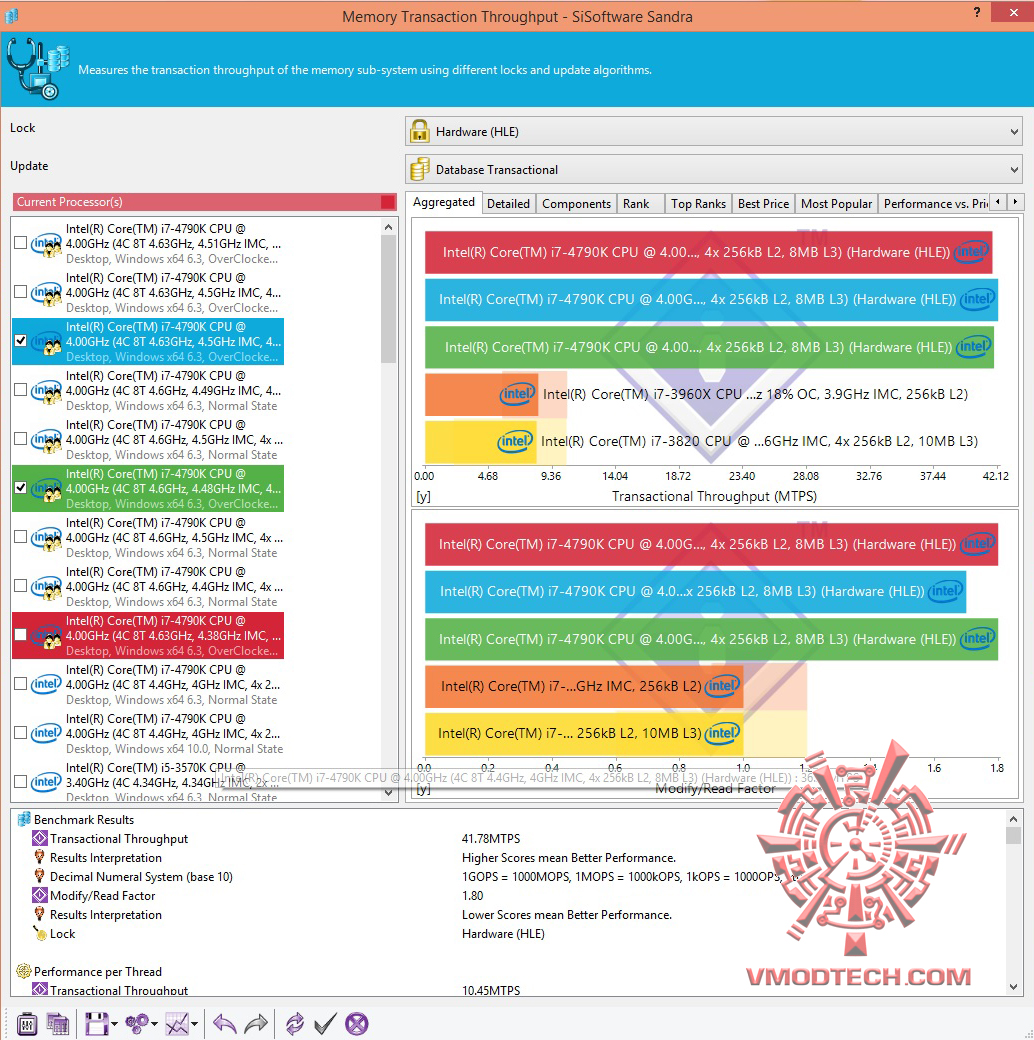Uncheck the green highlighted 4.48GHz IMC processor
This screenshot has height=1040, width=1034.
pyautogui.click(x=21, y=488)
